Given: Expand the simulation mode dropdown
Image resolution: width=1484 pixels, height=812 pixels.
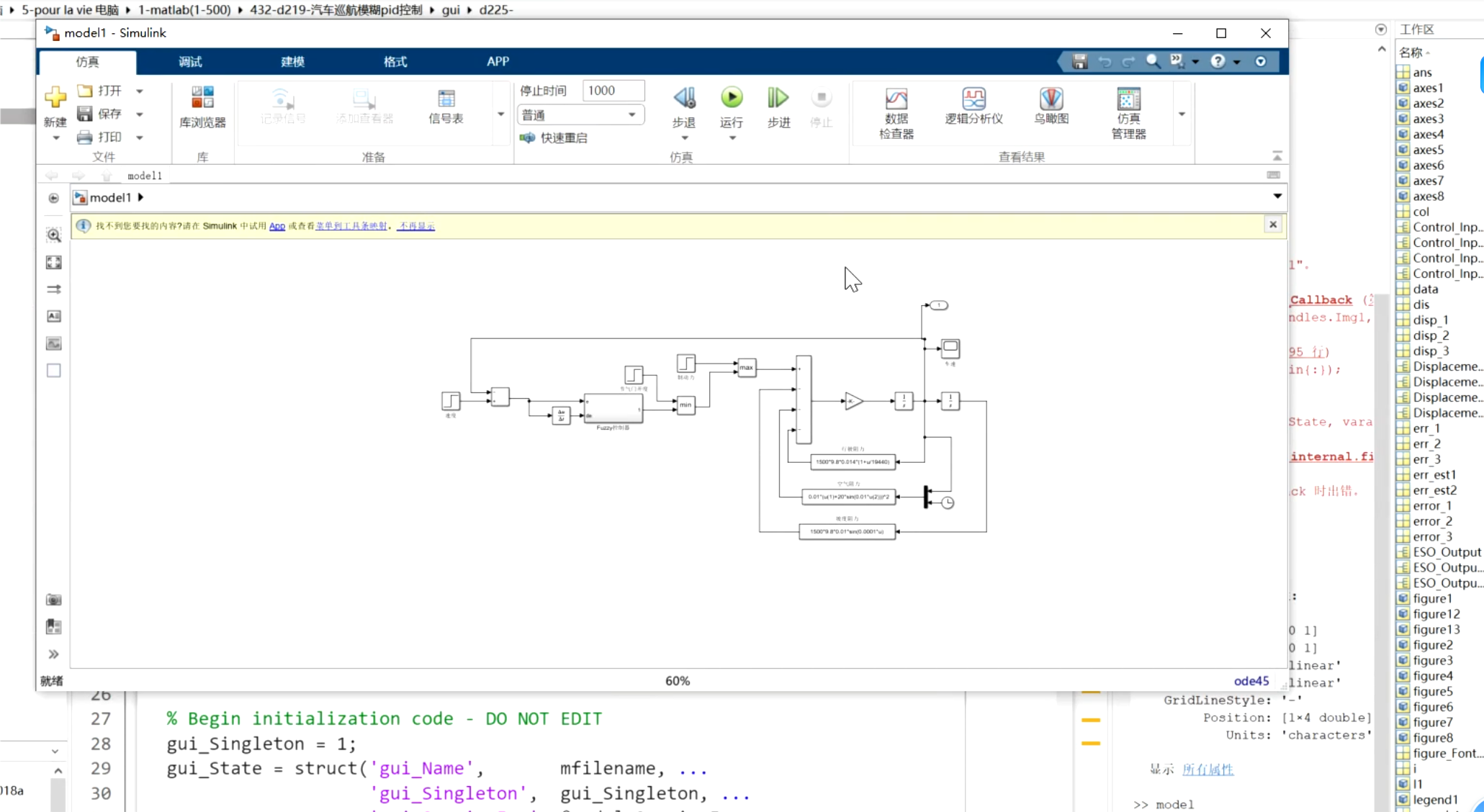Looking at the screenshot, I should (x=631, y=114).
